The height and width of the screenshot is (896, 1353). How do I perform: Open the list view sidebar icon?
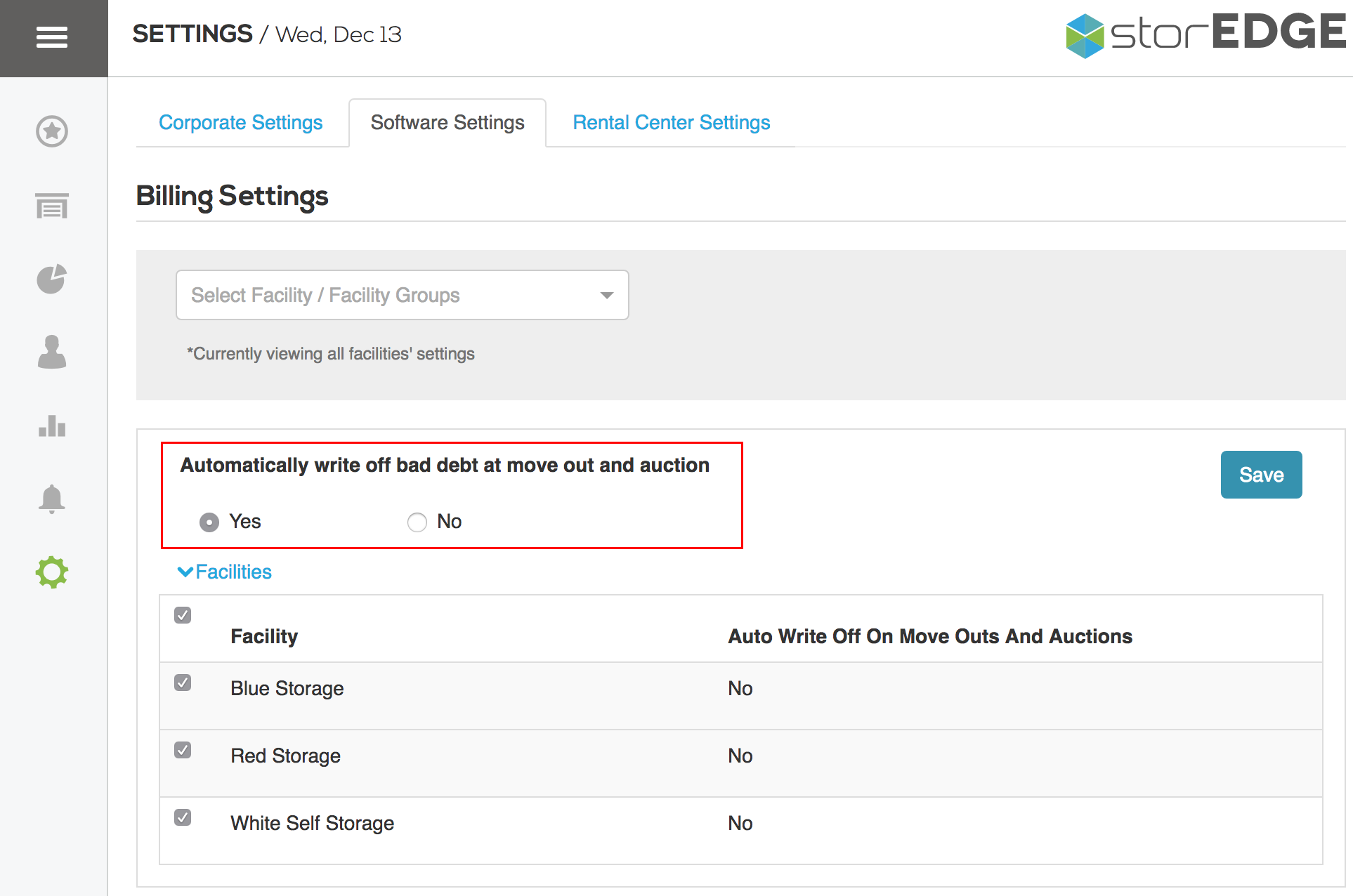(x=52, y=206)
